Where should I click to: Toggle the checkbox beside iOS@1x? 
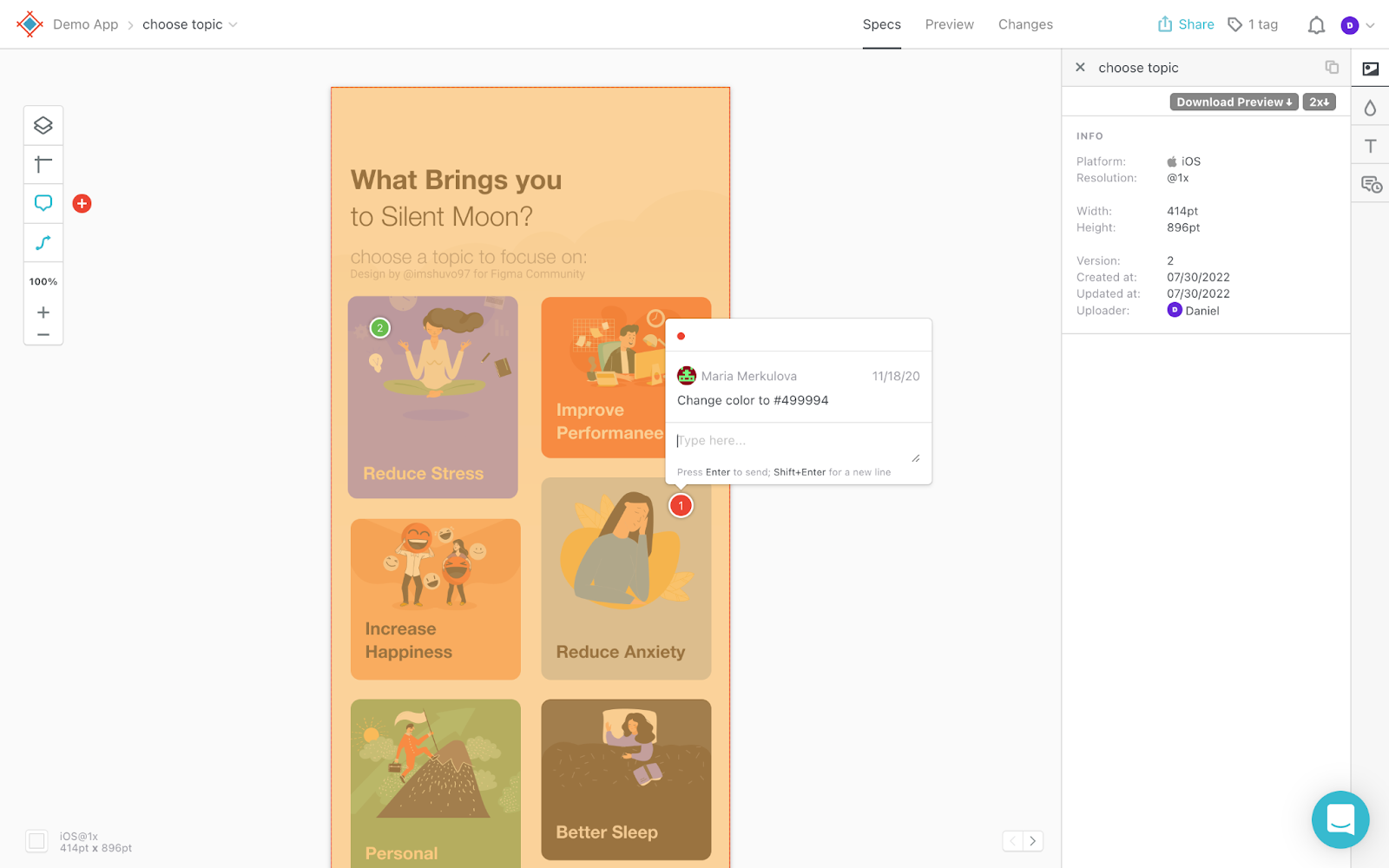(x=36, y=841)
